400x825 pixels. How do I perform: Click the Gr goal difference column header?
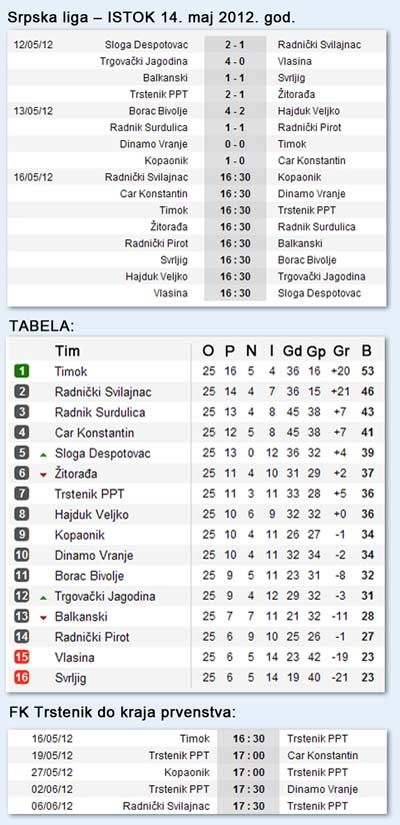click(x=342, y=351)
